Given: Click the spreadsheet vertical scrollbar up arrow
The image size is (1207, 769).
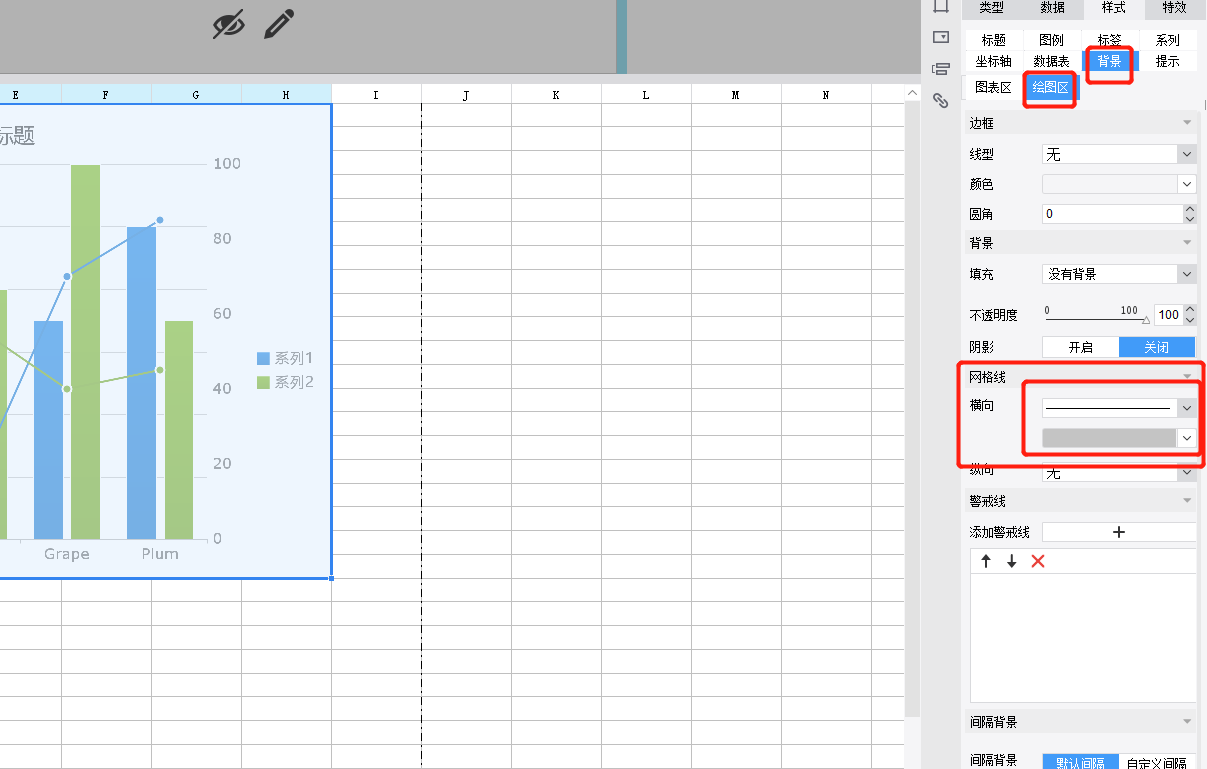Looking at the screenshot, I should [911, 94].
